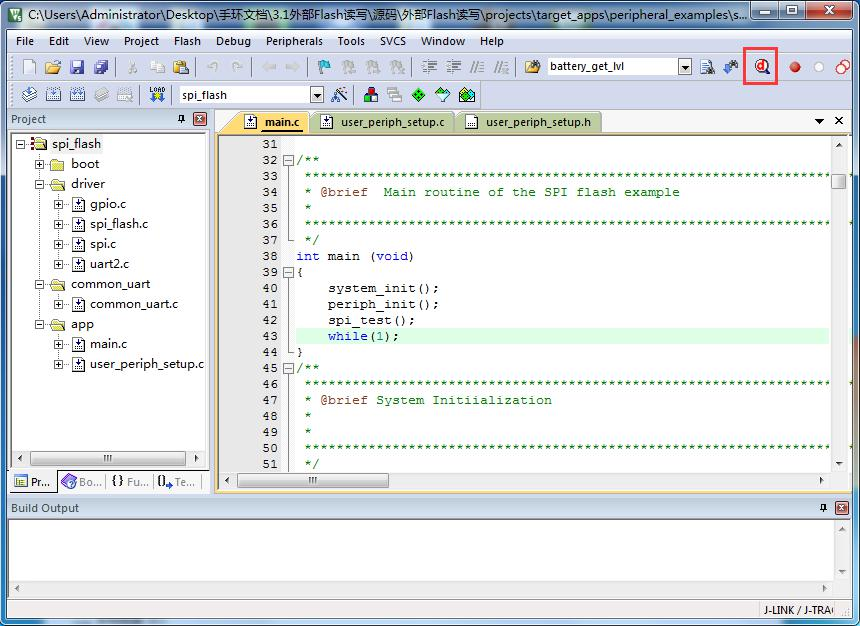
Task: Click the Find icon beside the search box
Action: click(x=707, y=67)
